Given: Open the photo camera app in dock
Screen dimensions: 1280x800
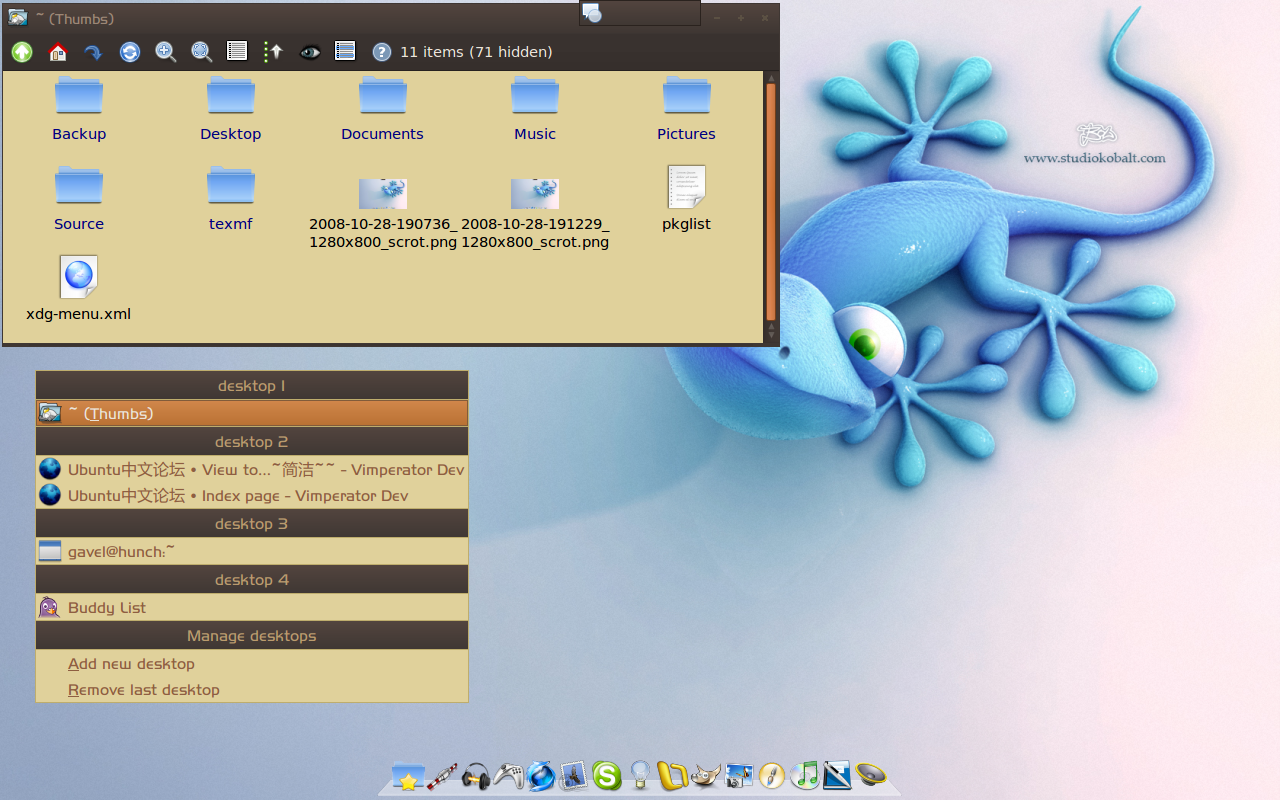Looking at the screenshot, I should 739,776.
